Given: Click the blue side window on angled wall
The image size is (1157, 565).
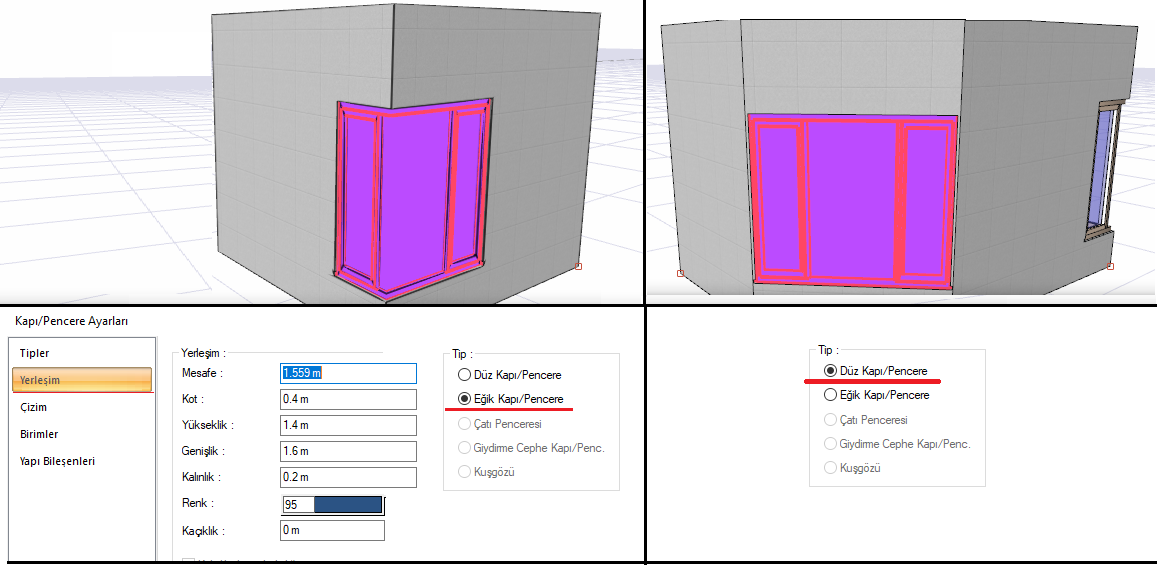Looking at the screenshot, I should tap(1102, 170).
